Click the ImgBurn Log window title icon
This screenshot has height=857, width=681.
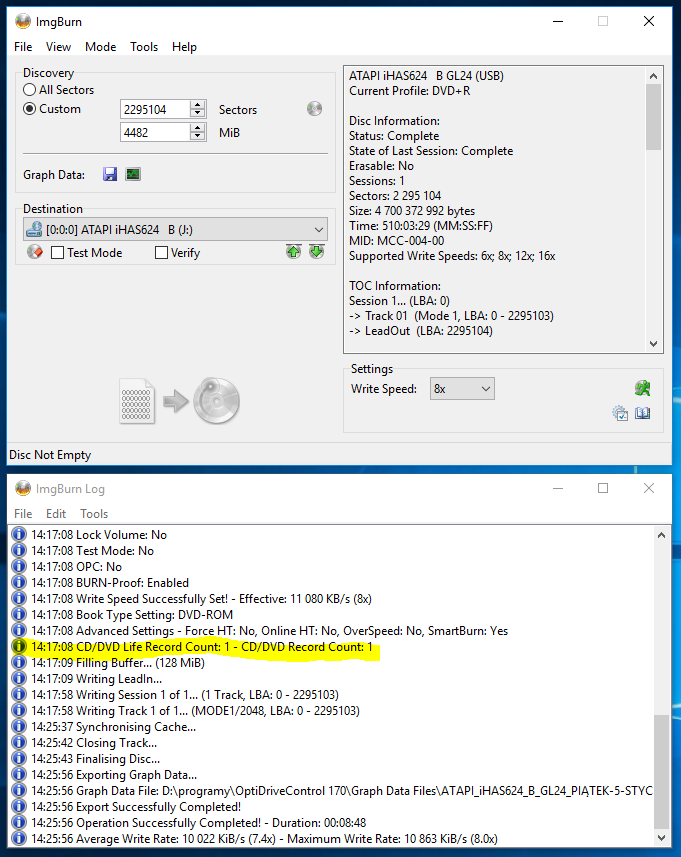point(23,488)
